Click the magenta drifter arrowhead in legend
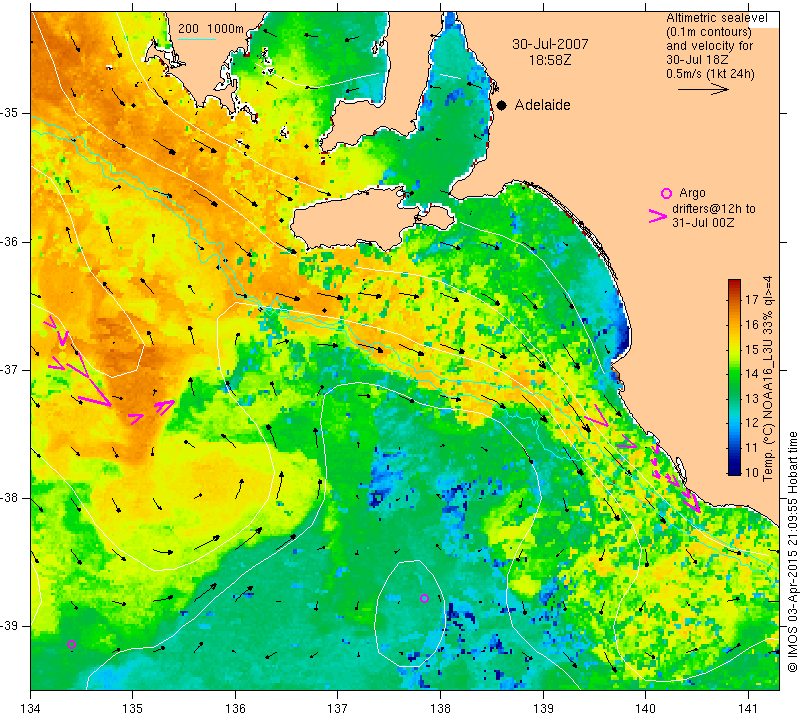 click(658, 216)
